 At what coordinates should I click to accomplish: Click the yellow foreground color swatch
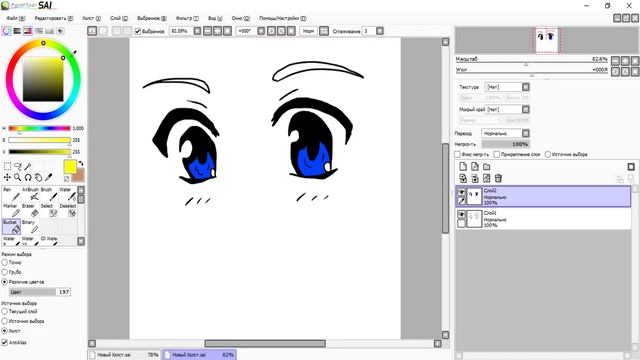click(70, 167)
